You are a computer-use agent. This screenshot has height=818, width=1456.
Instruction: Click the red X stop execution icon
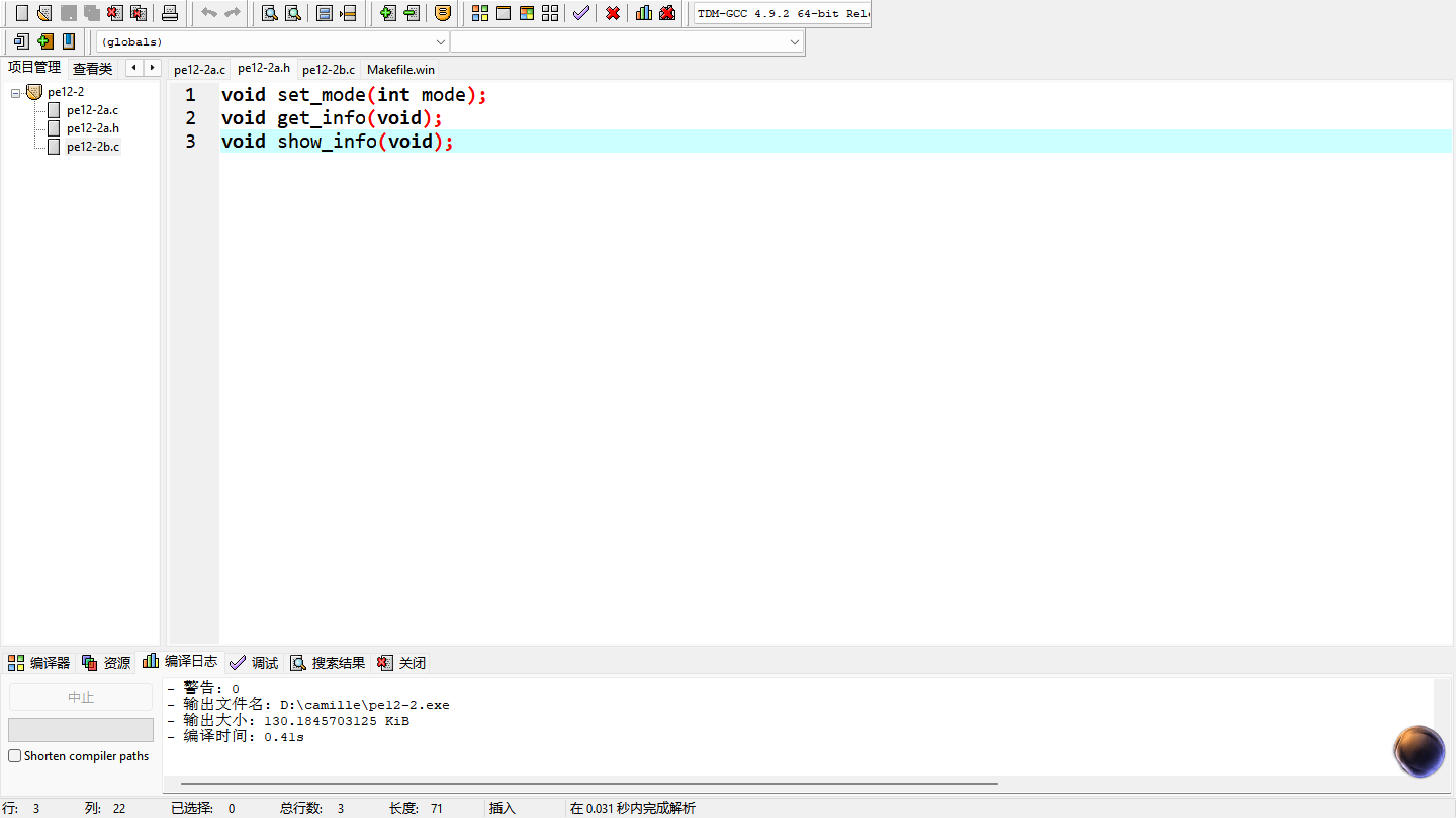pyautogui.click(x=612, y=13)
